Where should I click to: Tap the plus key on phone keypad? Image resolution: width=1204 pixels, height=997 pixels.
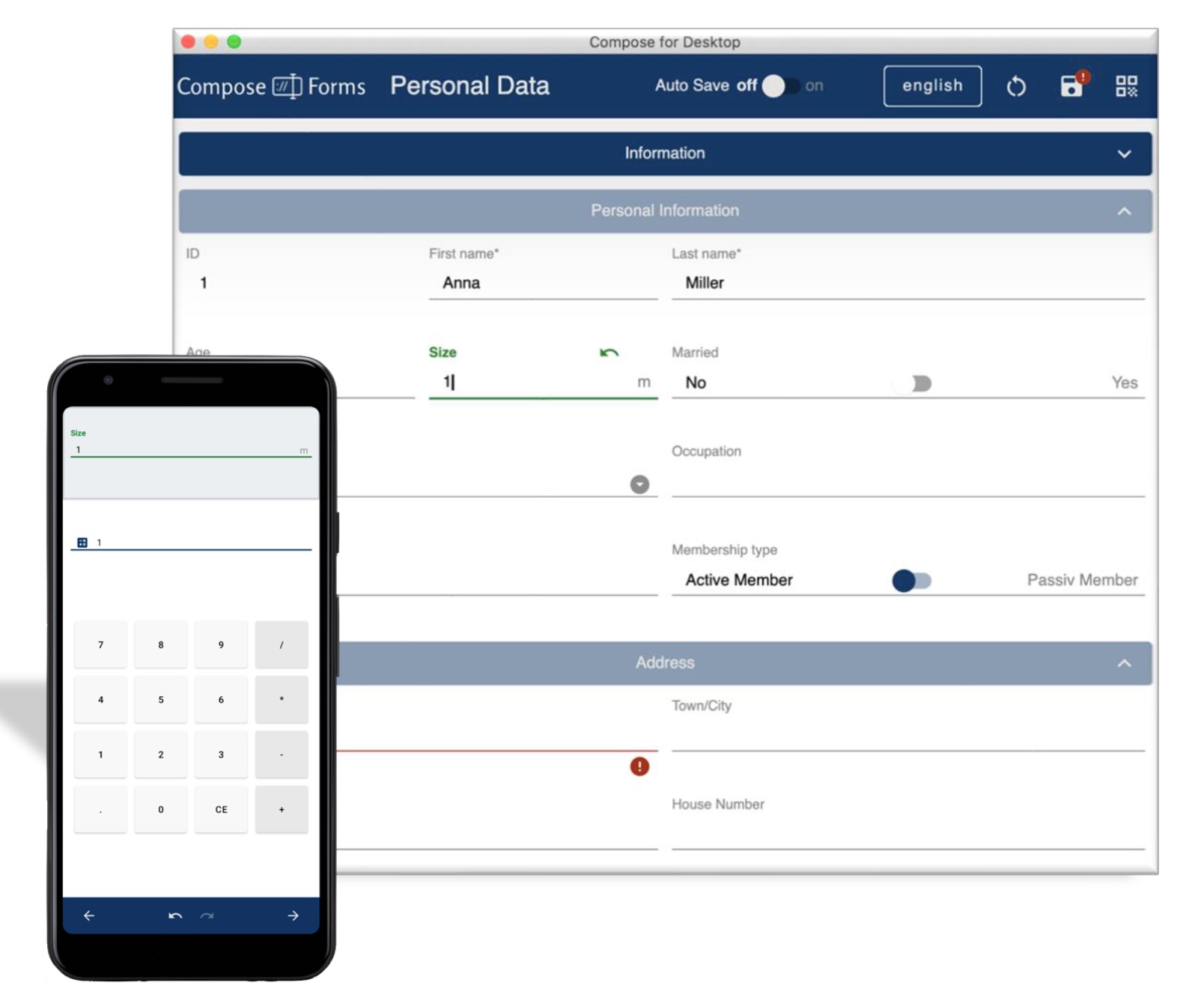(x=282, y=809)
